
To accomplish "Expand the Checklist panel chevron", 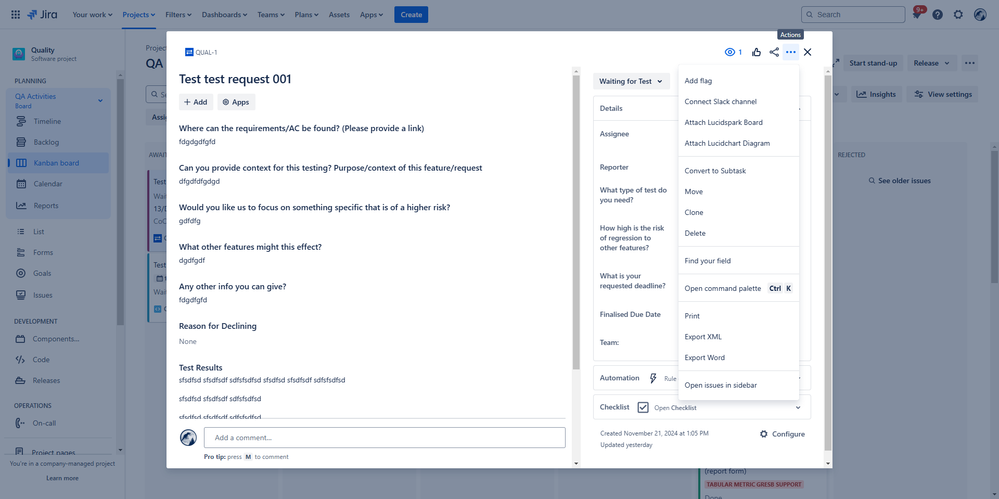I will (798, 407).
